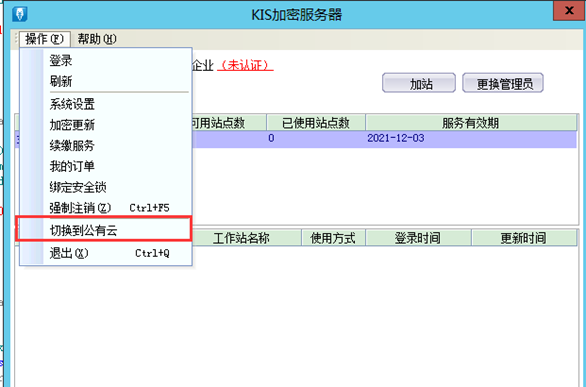Click the KIS app icon in title bar

19,14
